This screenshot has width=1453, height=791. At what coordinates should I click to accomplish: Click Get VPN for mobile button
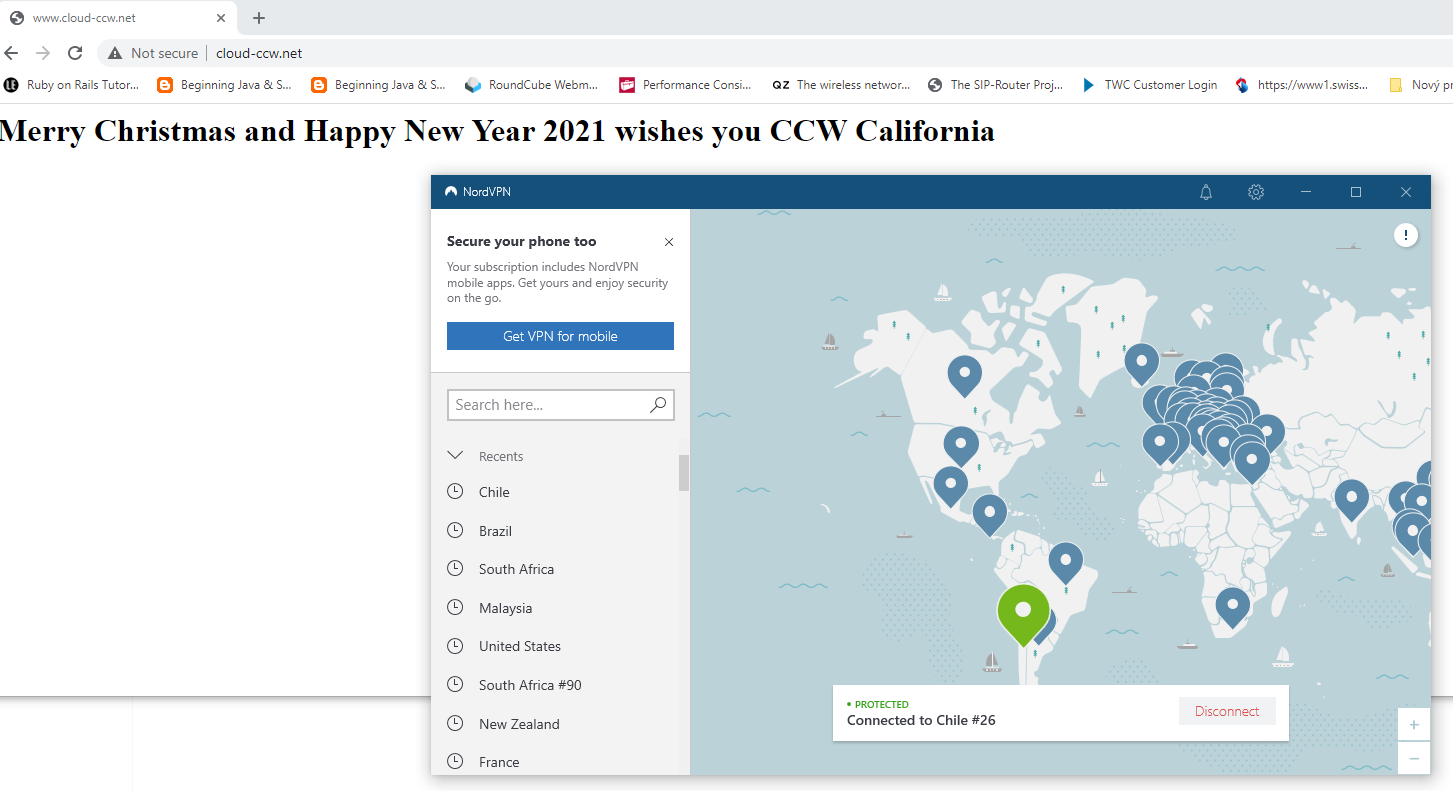560,336
